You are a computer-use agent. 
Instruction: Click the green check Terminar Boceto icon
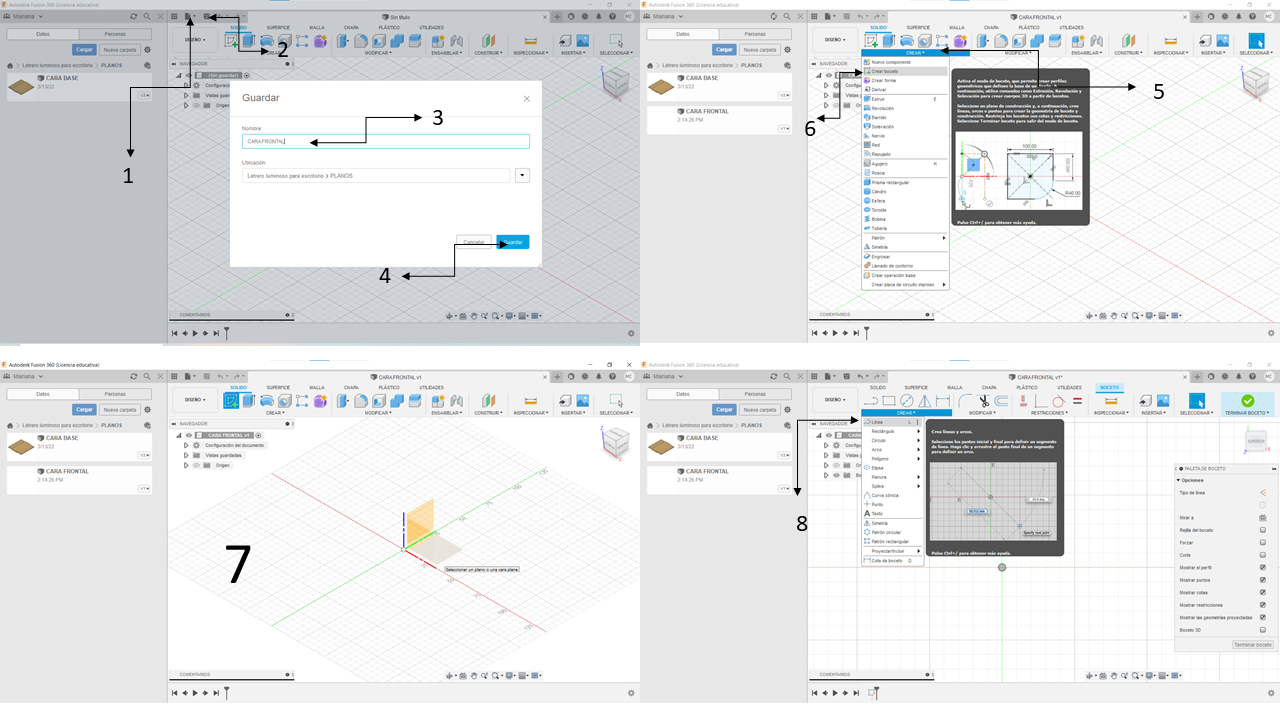coord(1247,401)
